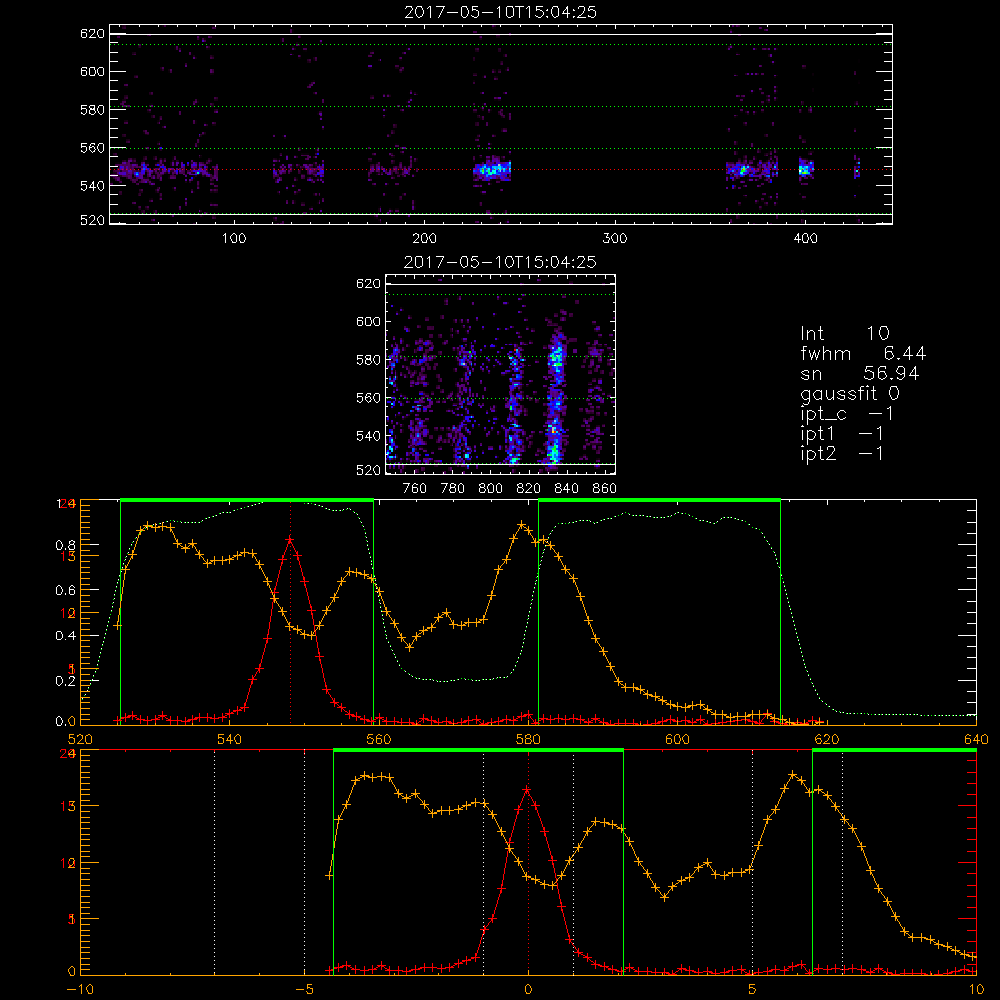Viewport: 1000px width, 1000px height.
Task: Click axis label 600 under upper line plot
Action: point(677,739)
